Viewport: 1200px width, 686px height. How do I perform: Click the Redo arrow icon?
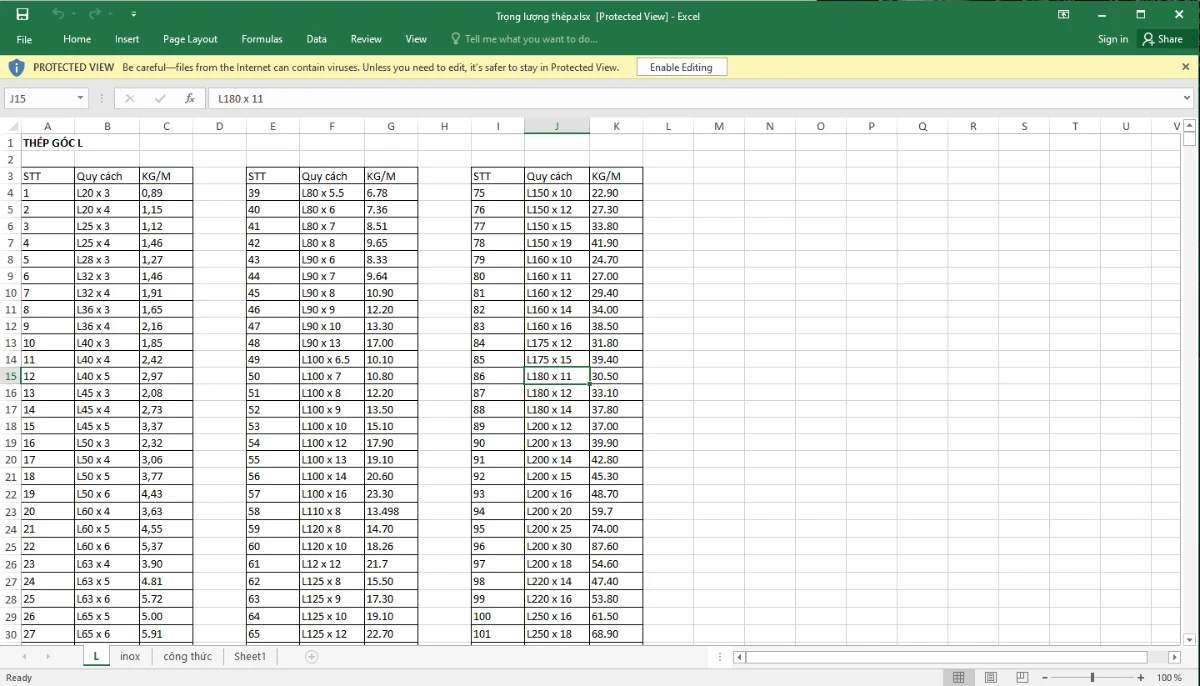pos(95,15)
